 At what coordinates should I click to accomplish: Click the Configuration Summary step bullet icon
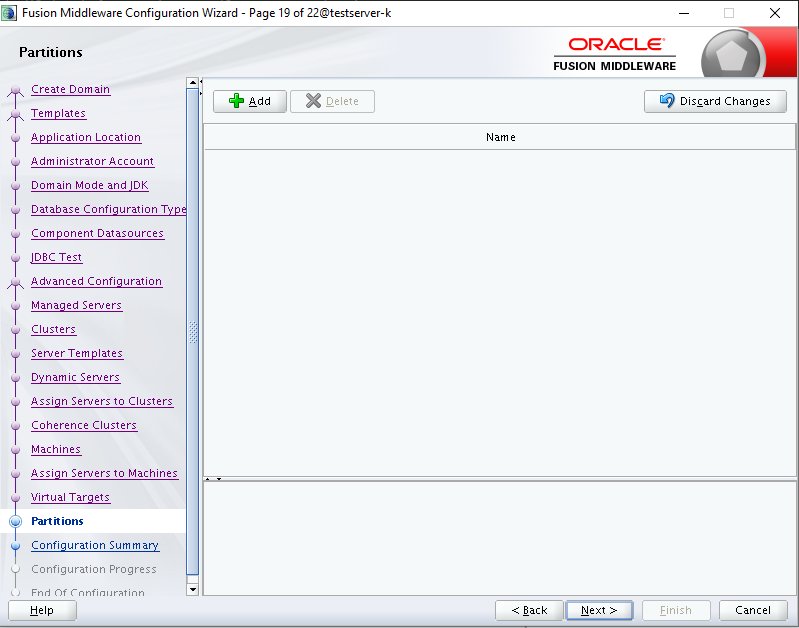pyautogui.click(x=16, y=545)
